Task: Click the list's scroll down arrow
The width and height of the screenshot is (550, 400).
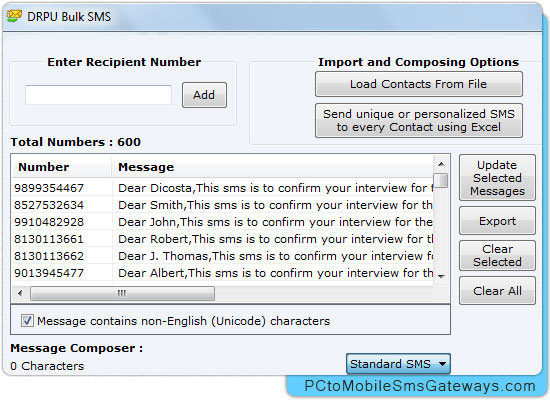Action: point(441,276)
